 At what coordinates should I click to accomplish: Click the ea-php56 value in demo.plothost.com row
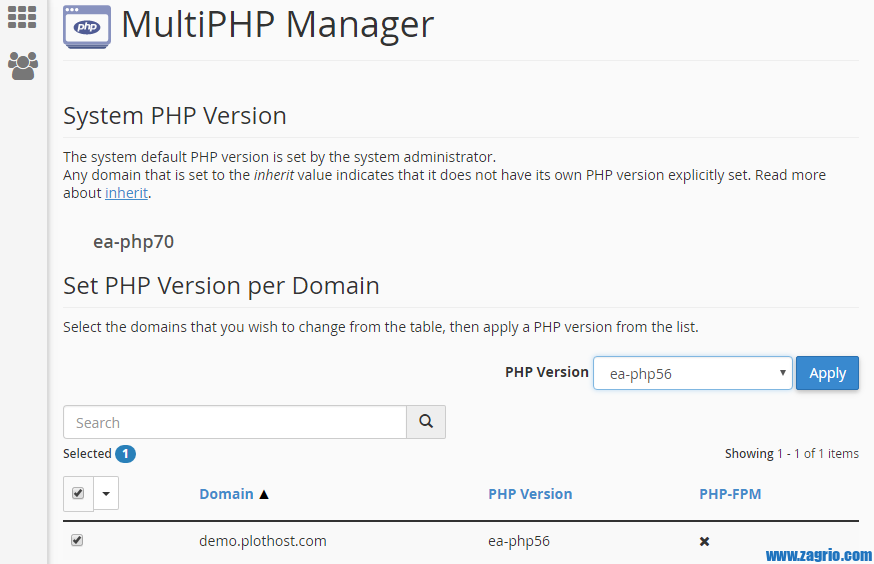(519, 541)
